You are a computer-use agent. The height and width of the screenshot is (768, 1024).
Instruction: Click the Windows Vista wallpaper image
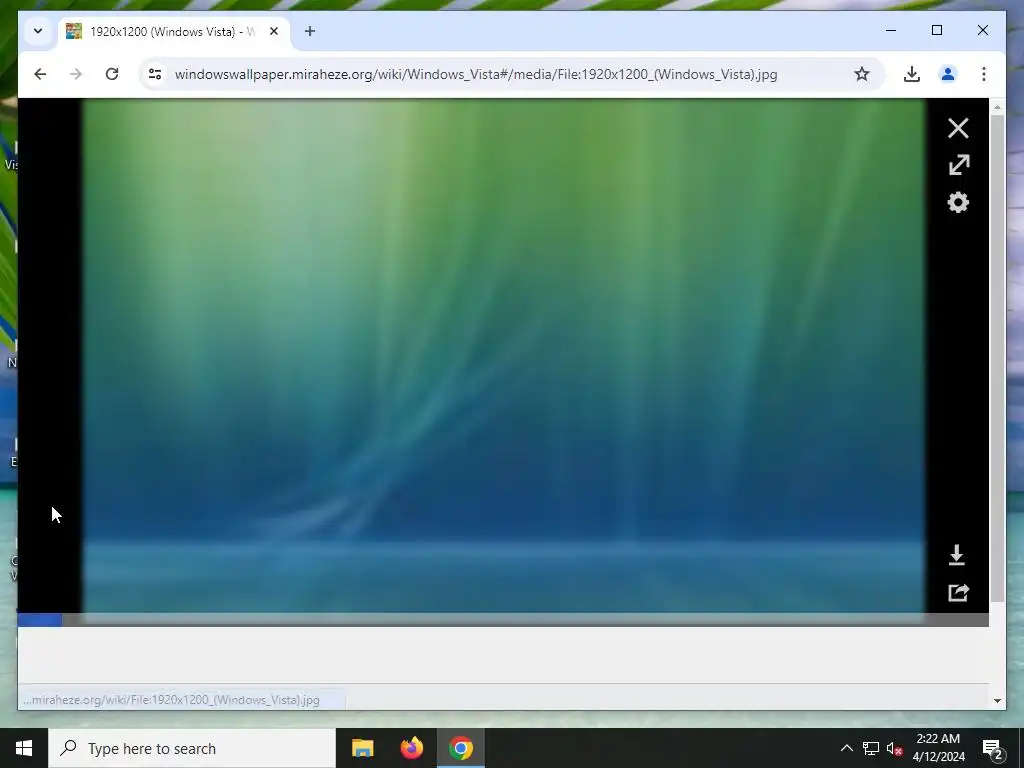click(504, 356)
